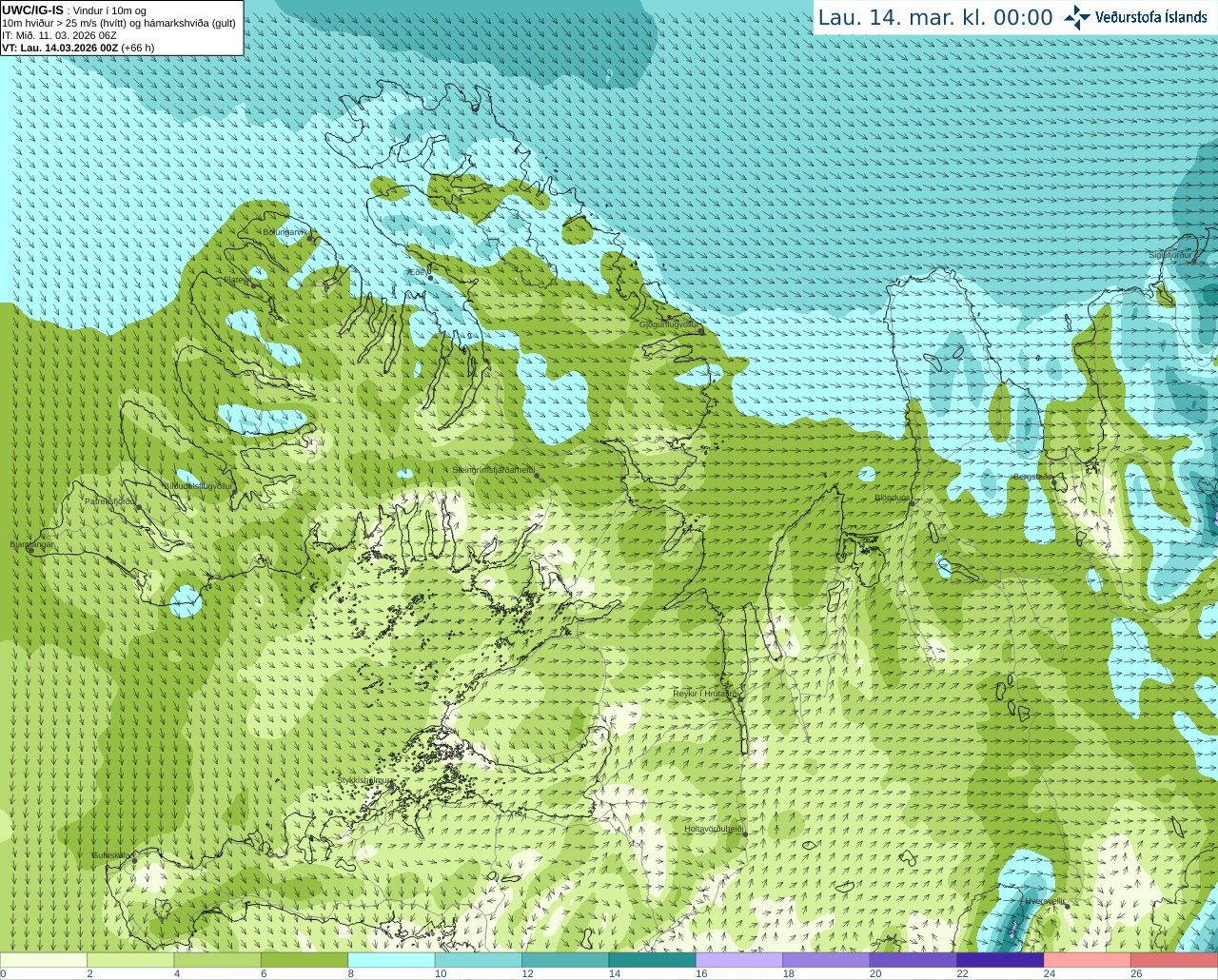Select the 6–8 m/s green legend swatch
The height and width of the screenshot is (980, 1218).
[x=304, y=960]
